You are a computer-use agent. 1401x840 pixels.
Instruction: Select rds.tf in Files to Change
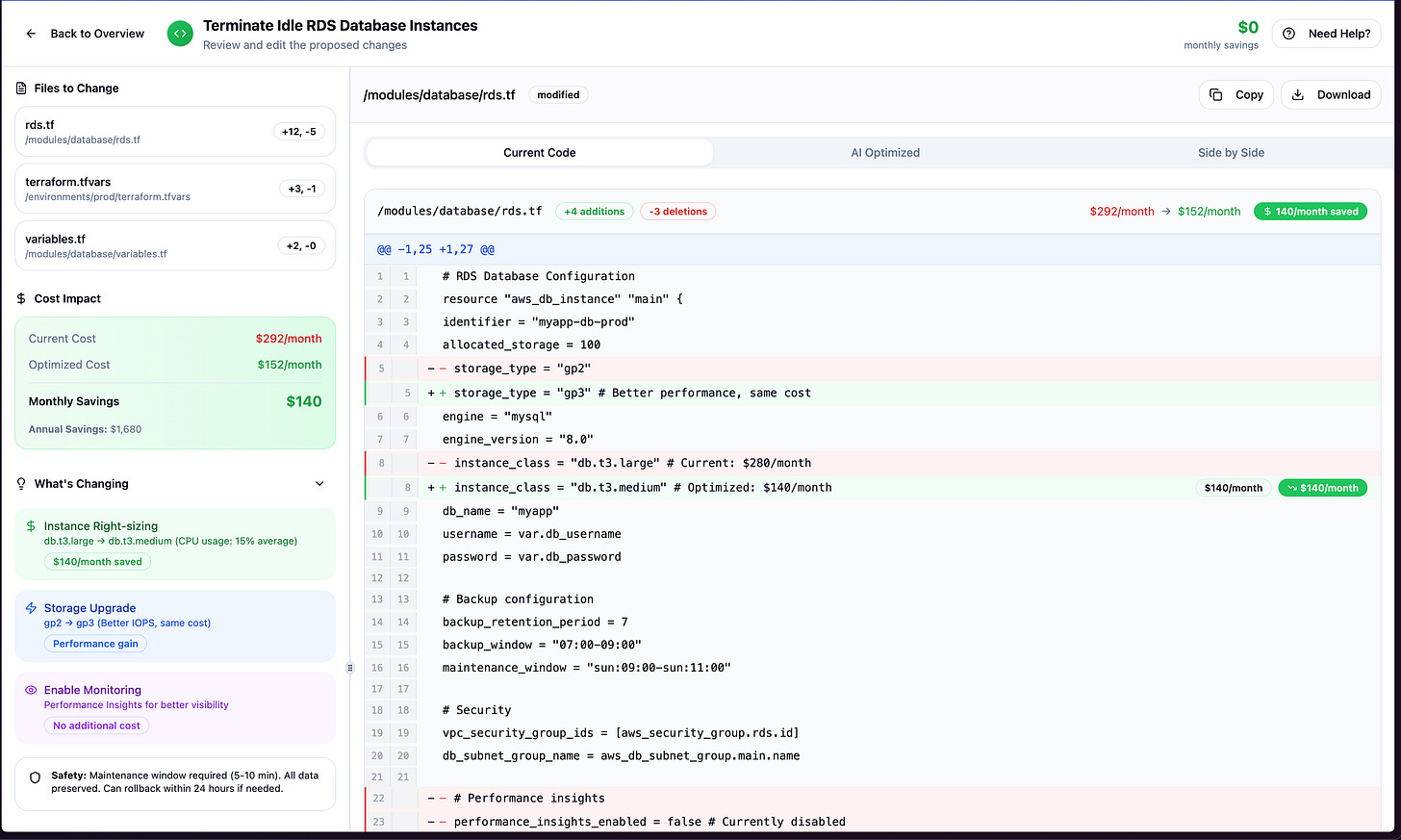pyautogui.click(x=175, y=132)
